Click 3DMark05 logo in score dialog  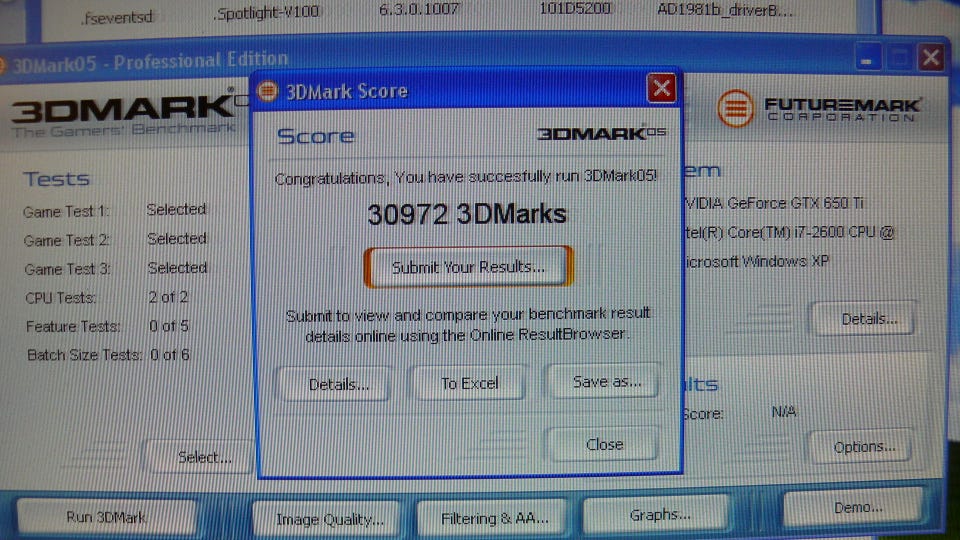(601, 133)
